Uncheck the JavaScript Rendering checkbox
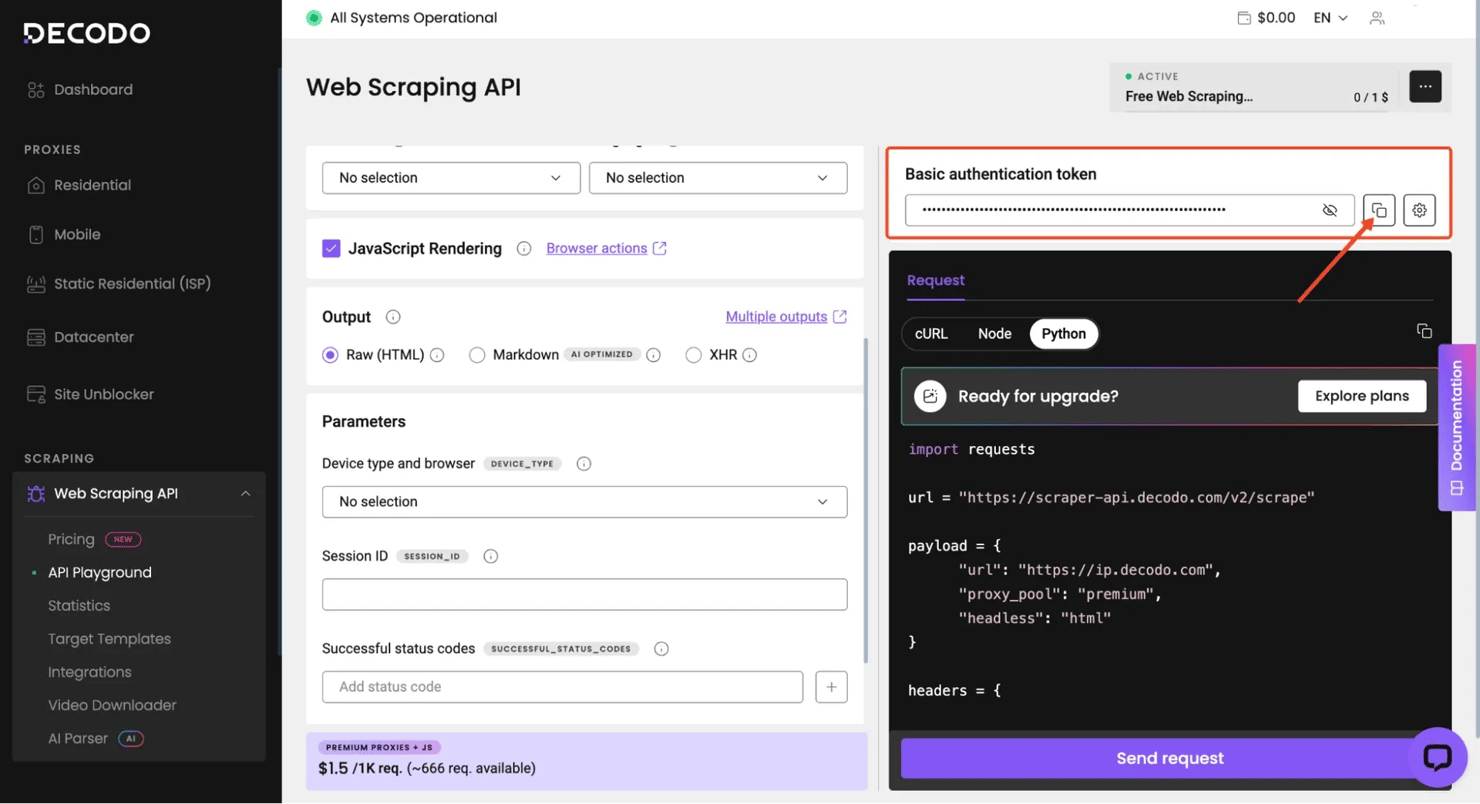Viewport: 1480px width, 804px height. [331, 248]
